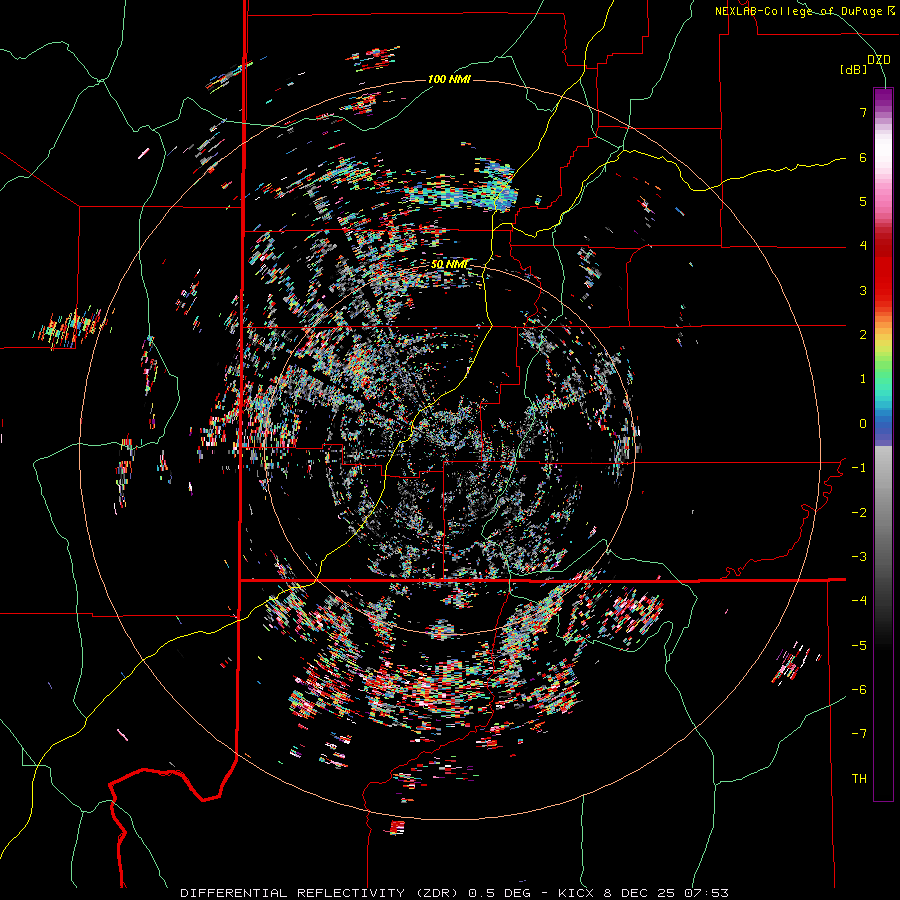Click the "100 NMI" range ring label
Screen dimensions: 900x900
click(x=449, y=79)
